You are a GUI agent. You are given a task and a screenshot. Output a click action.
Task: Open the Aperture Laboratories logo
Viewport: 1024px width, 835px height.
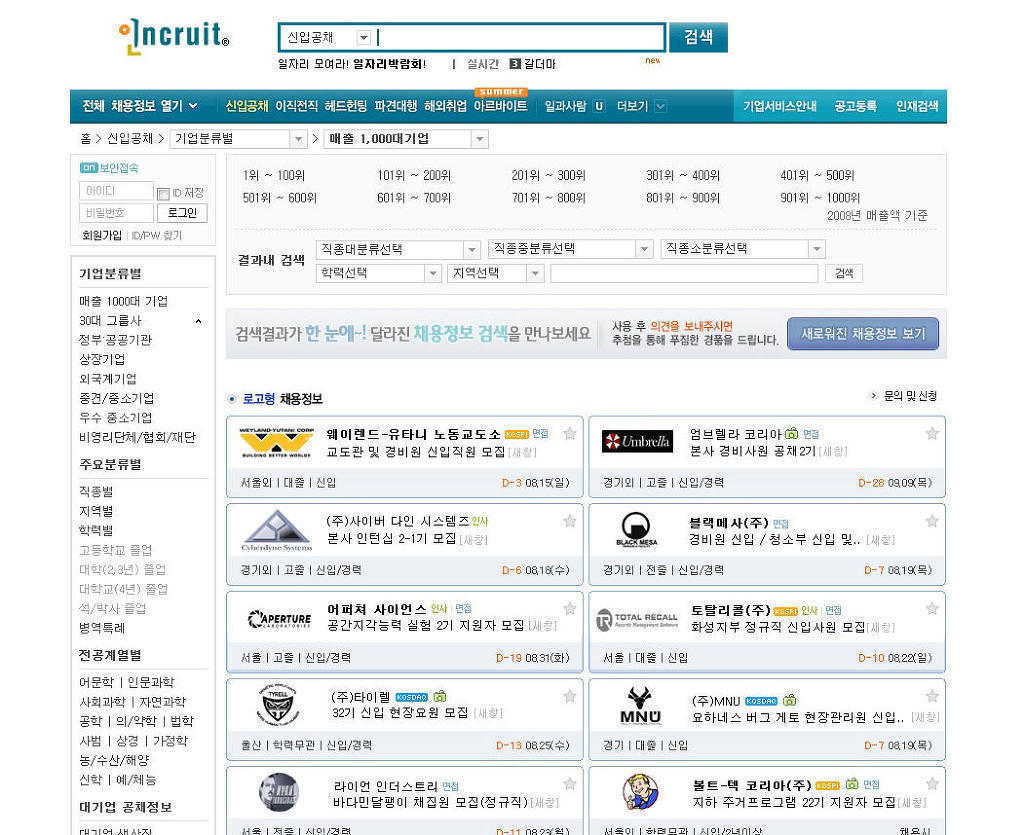[x=280, y=618]
